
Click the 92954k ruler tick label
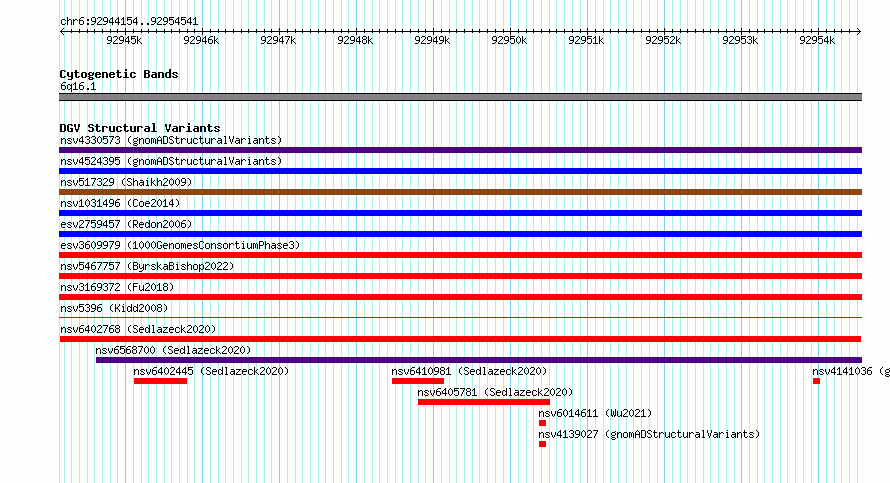(x=817, y=40)
